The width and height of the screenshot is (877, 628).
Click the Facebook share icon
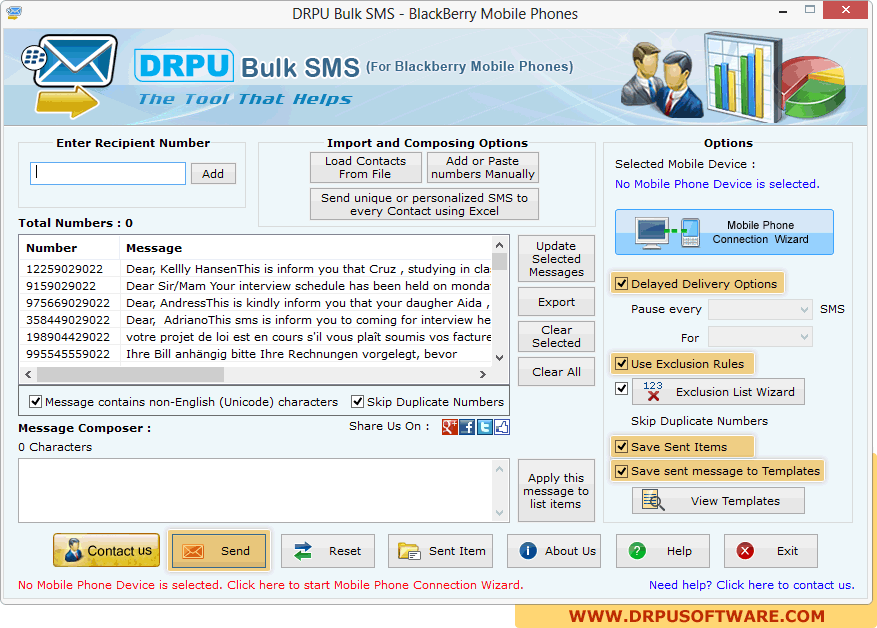467,427
